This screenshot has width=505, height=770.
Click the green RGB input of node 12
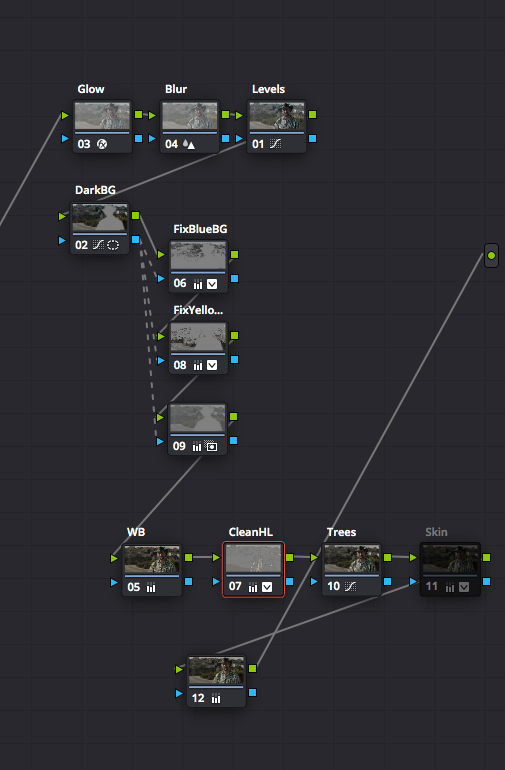(179, 669)
